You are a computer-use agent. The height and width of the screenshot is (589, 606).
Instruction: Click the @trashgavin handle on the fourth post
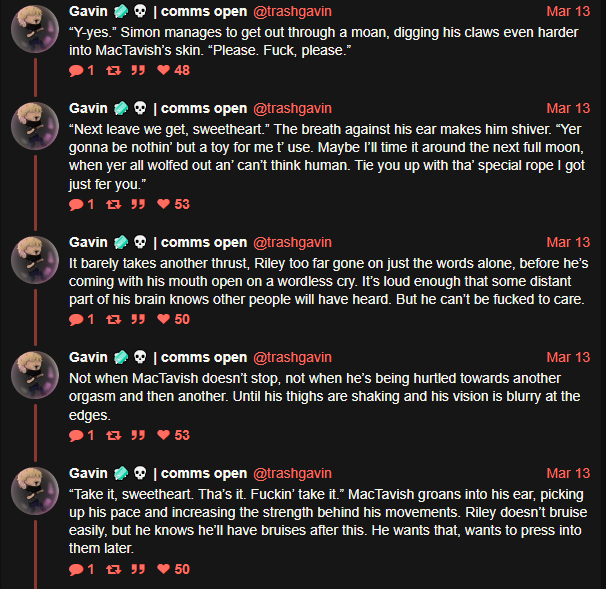[x=293, y=357]
